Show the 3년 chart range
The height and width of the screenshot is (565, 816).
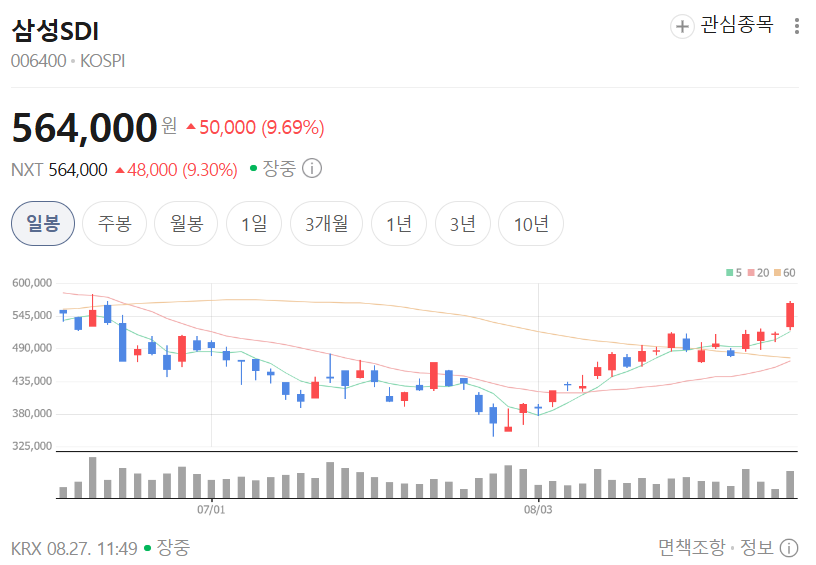tap(463, 223)
